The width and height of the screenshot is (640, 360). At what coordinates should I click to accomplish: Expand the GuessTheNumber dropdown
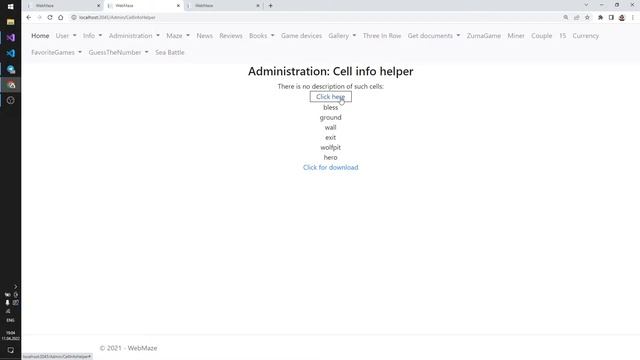[118, 52]
